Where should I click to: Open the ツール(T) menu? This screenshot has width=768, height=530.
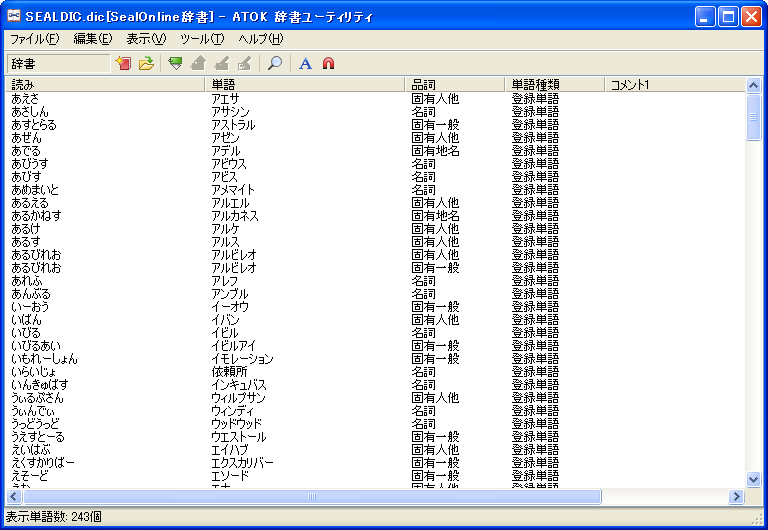[202, 39]
